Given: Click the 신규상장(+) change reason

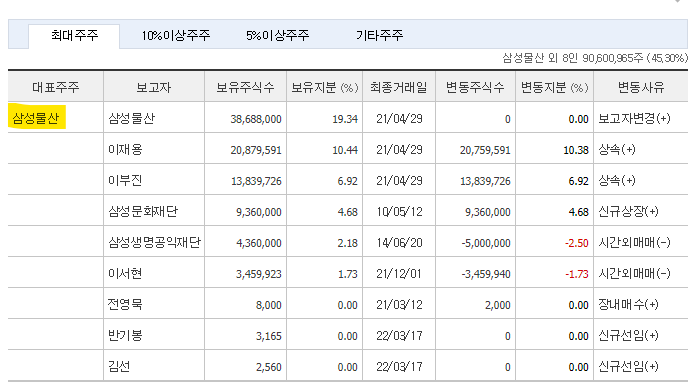Looking at the screenshot, I should (629, 211).
